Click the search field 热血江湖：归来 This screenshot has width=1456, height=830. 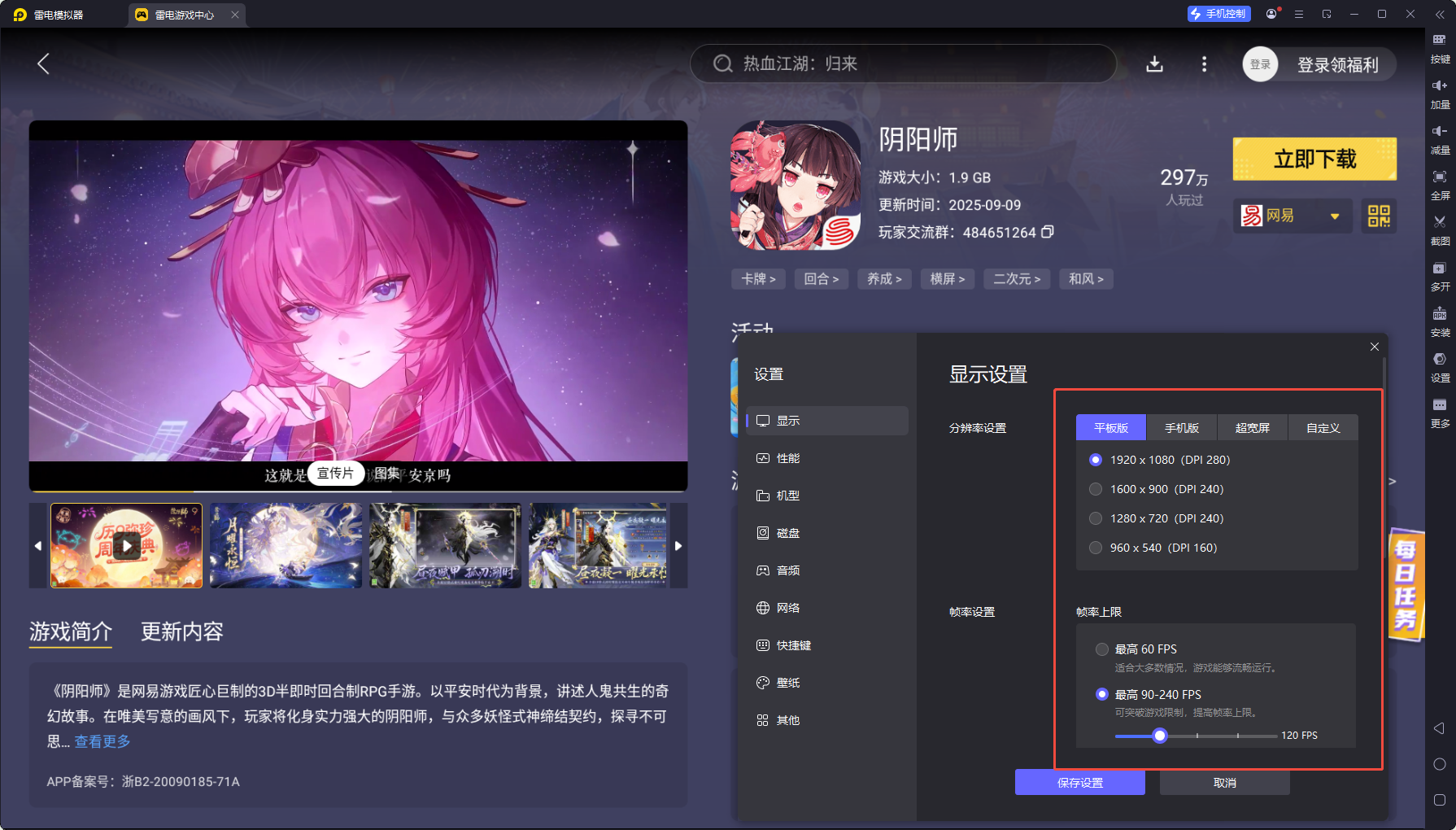(x=903, y=63)
